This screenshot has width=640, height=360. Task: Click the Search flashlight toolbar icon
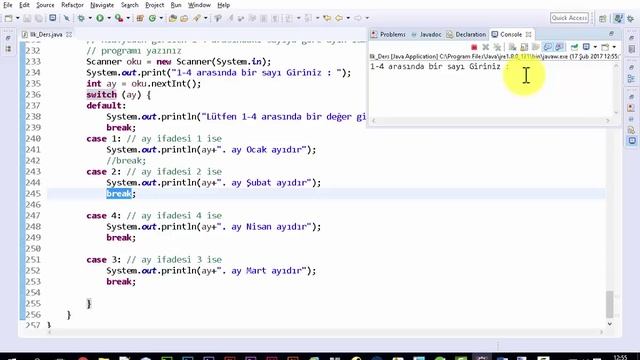coord(197,18)
